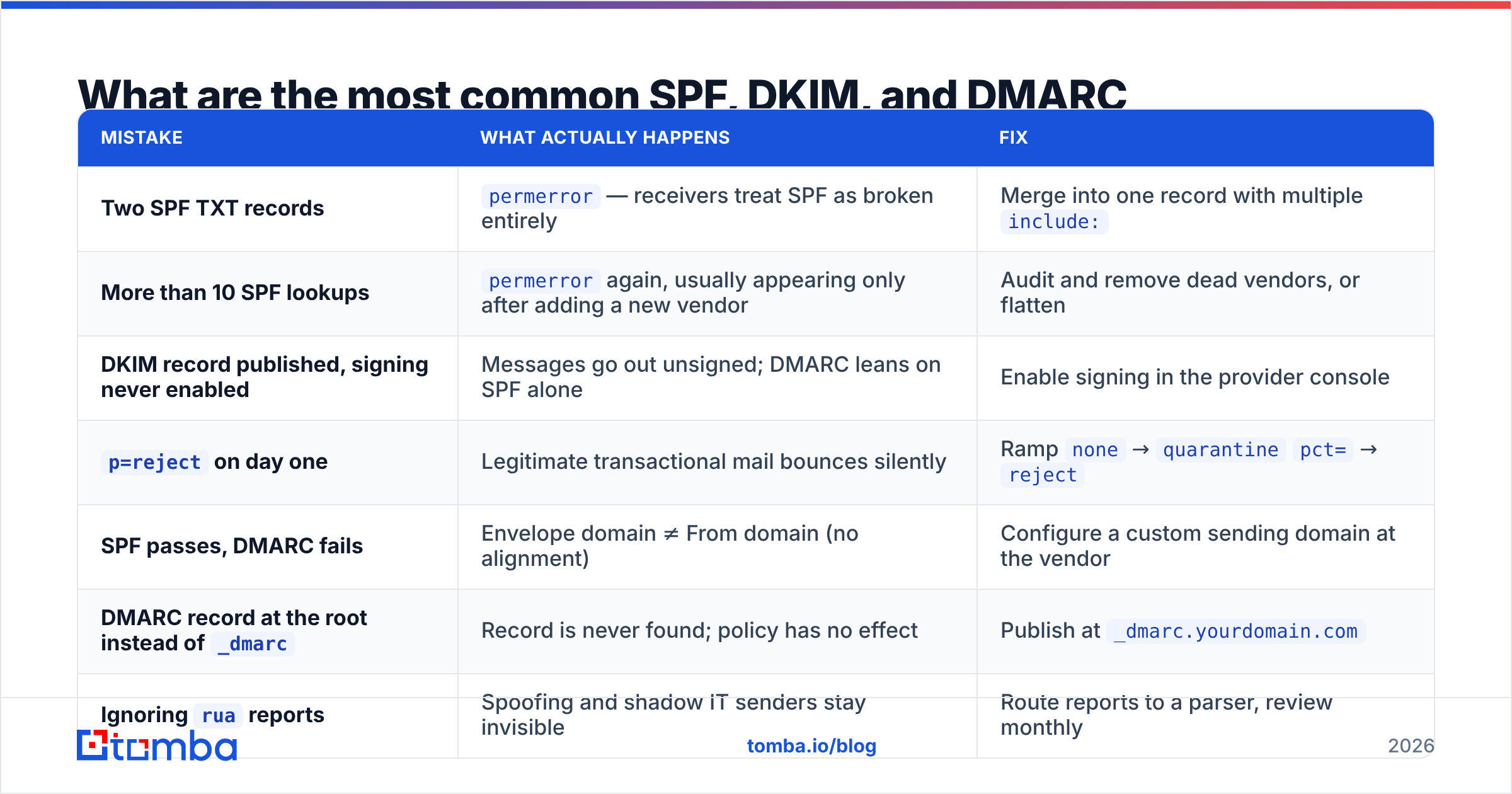Click the 'pct=' code tag
Image resolution: width=1512 pixels, height=794 pixels.
pyautogui.click(x=1323, y=449)
